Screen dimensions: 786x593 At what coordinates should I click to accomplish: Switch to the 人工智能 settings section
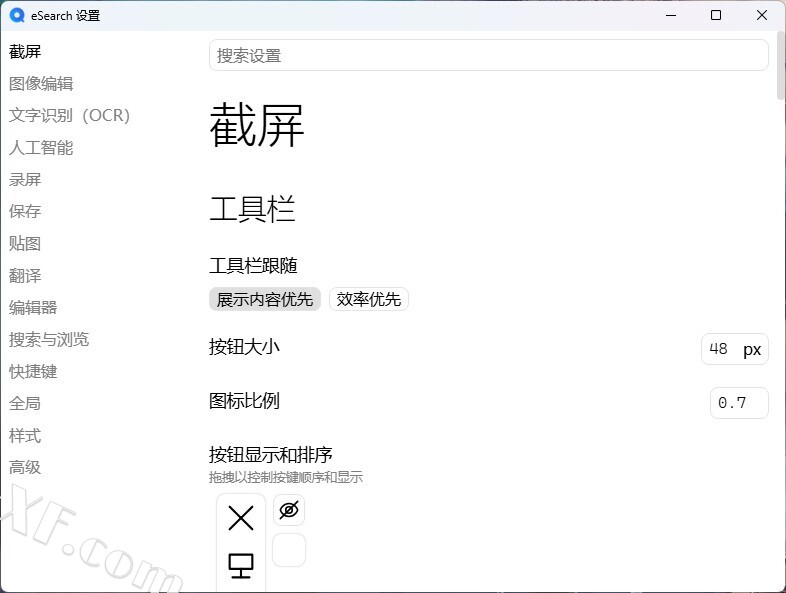[x=41, y=148]
